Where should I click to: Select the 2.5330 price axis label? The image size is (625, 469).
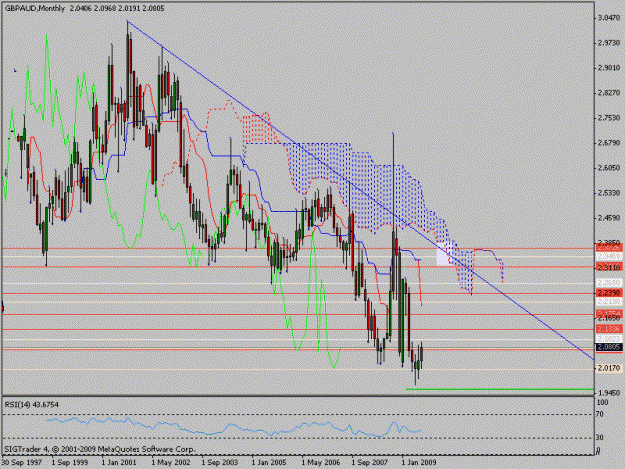click(609, 193)
